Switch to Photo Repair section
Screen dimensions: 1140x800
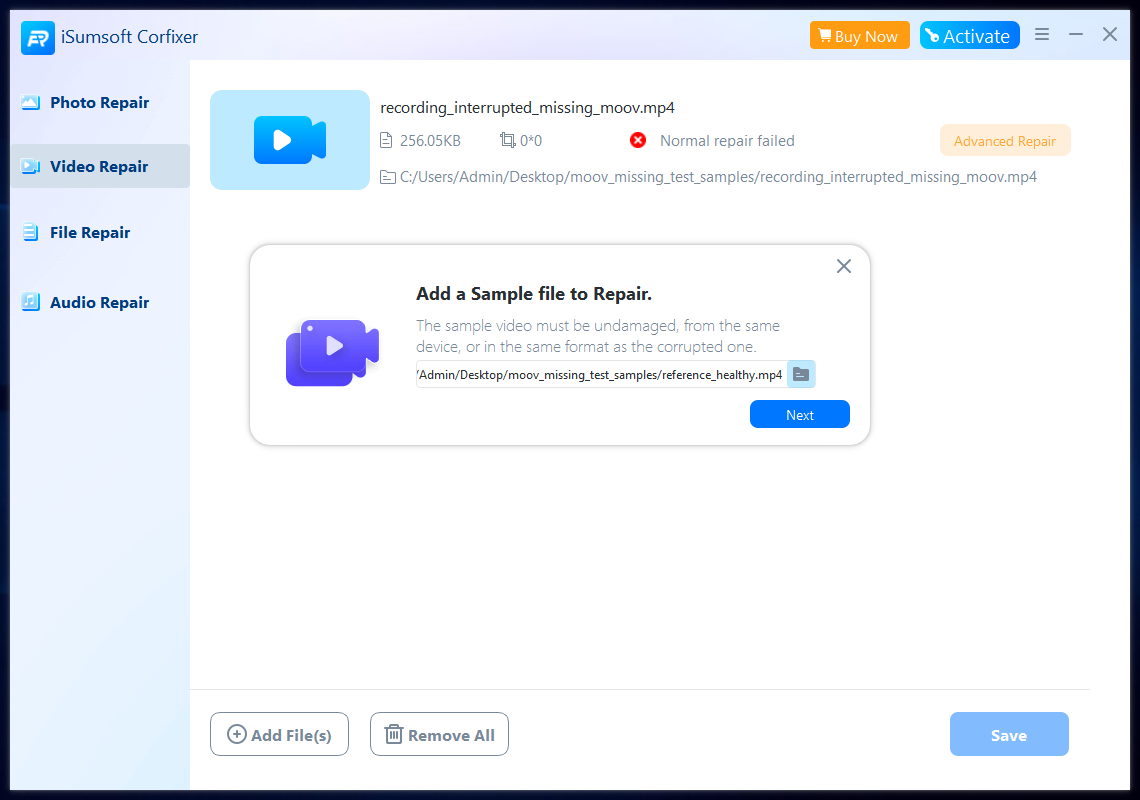pos(100,103)
